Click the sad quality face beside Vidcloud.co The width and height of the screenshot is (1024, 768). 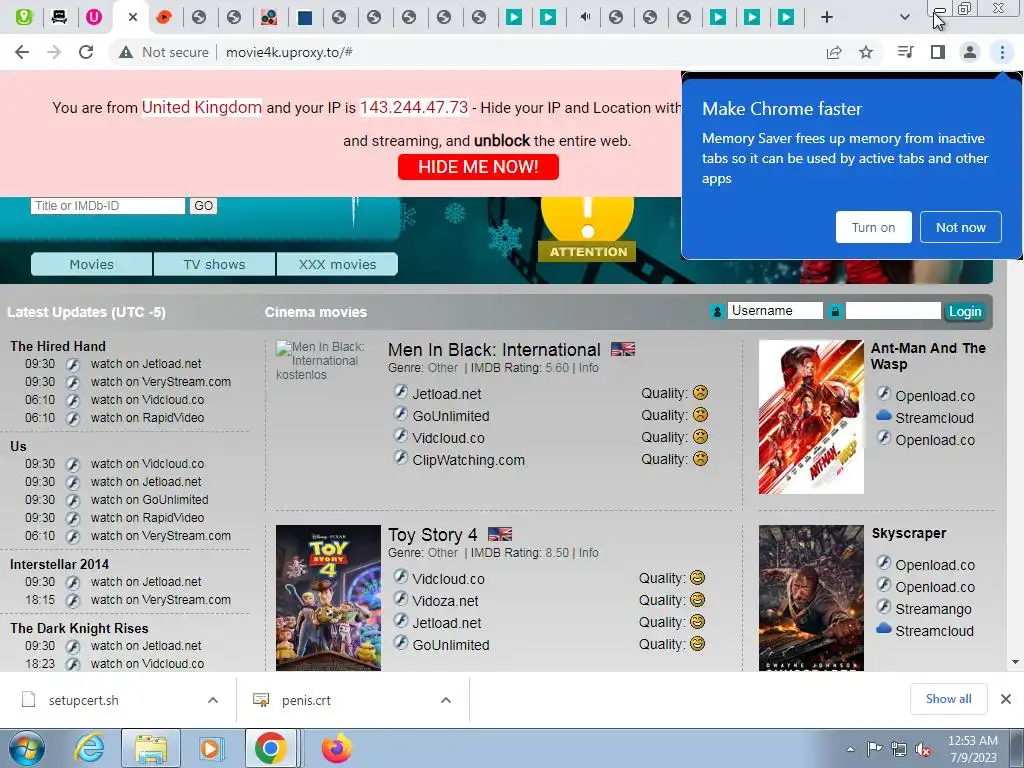point(700,437)
